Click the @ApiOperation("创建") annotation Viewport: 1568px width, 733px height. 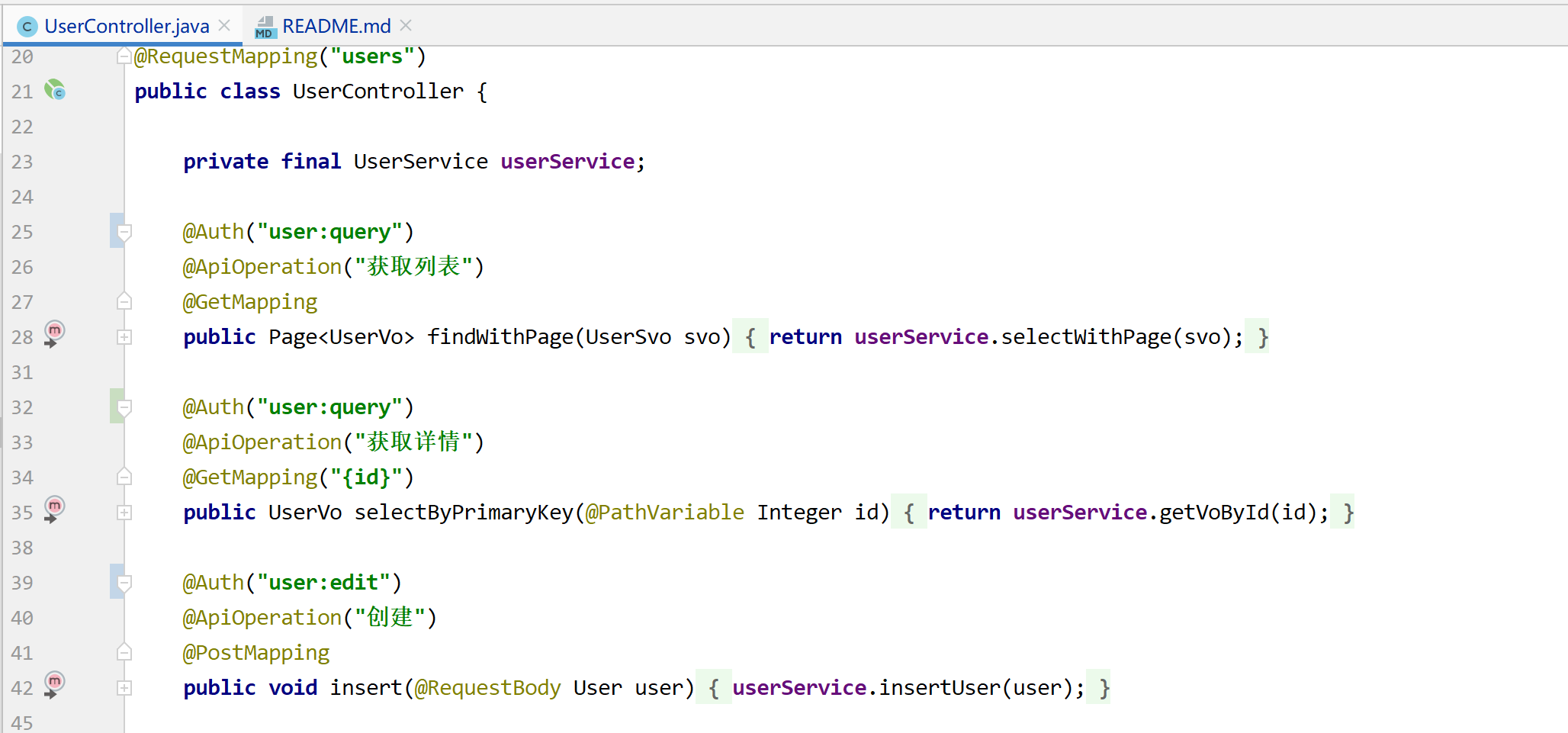[x=310, y=618]
